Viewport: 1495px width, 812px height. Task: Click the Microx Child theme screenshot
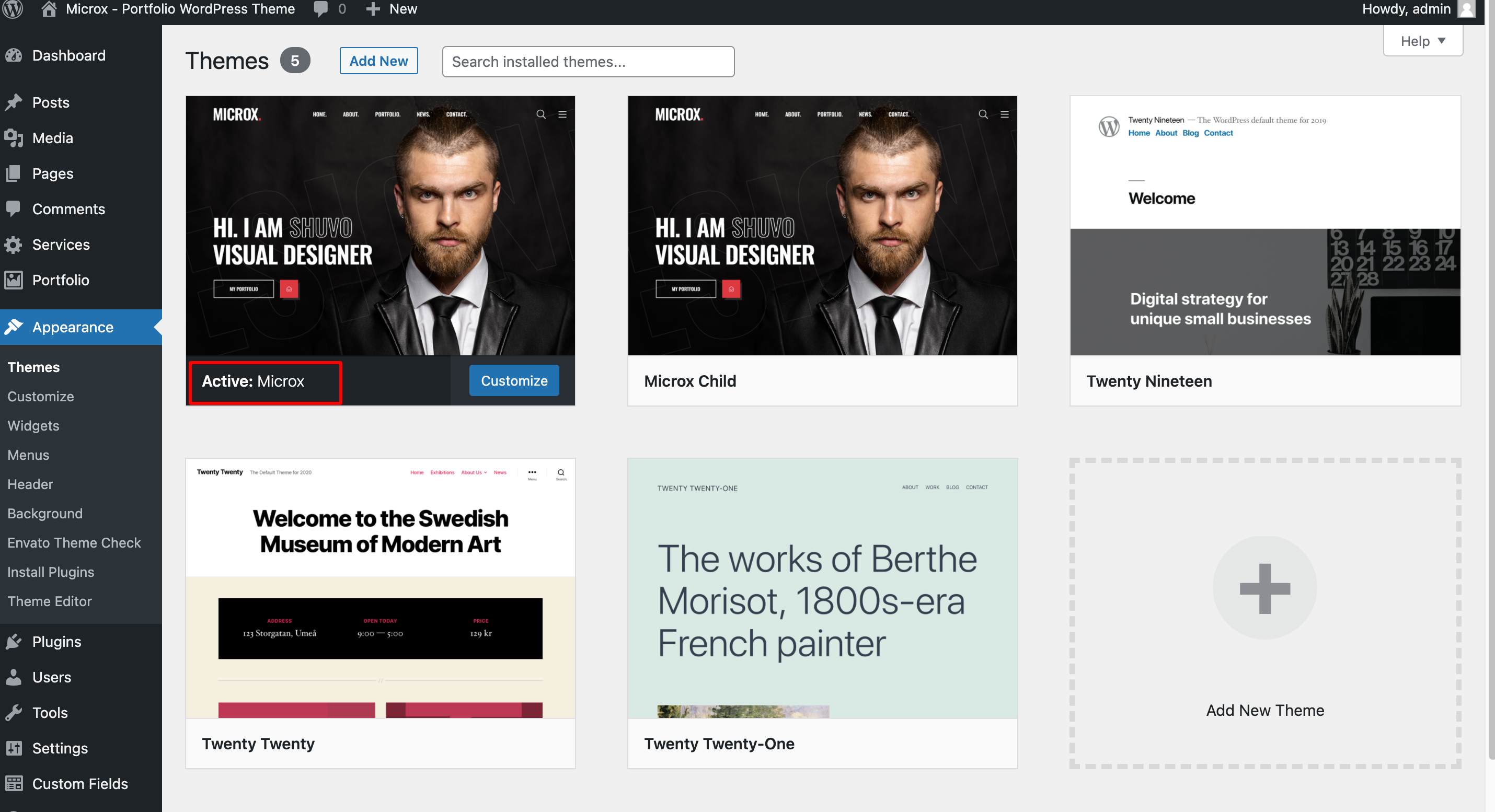point(822,226)
